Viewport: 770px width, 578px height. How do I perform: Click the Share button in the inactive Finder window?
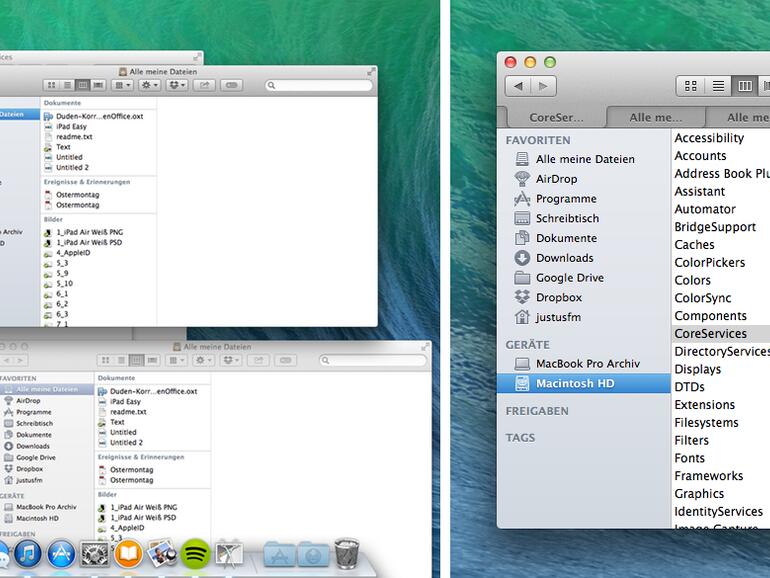point(258,360)
